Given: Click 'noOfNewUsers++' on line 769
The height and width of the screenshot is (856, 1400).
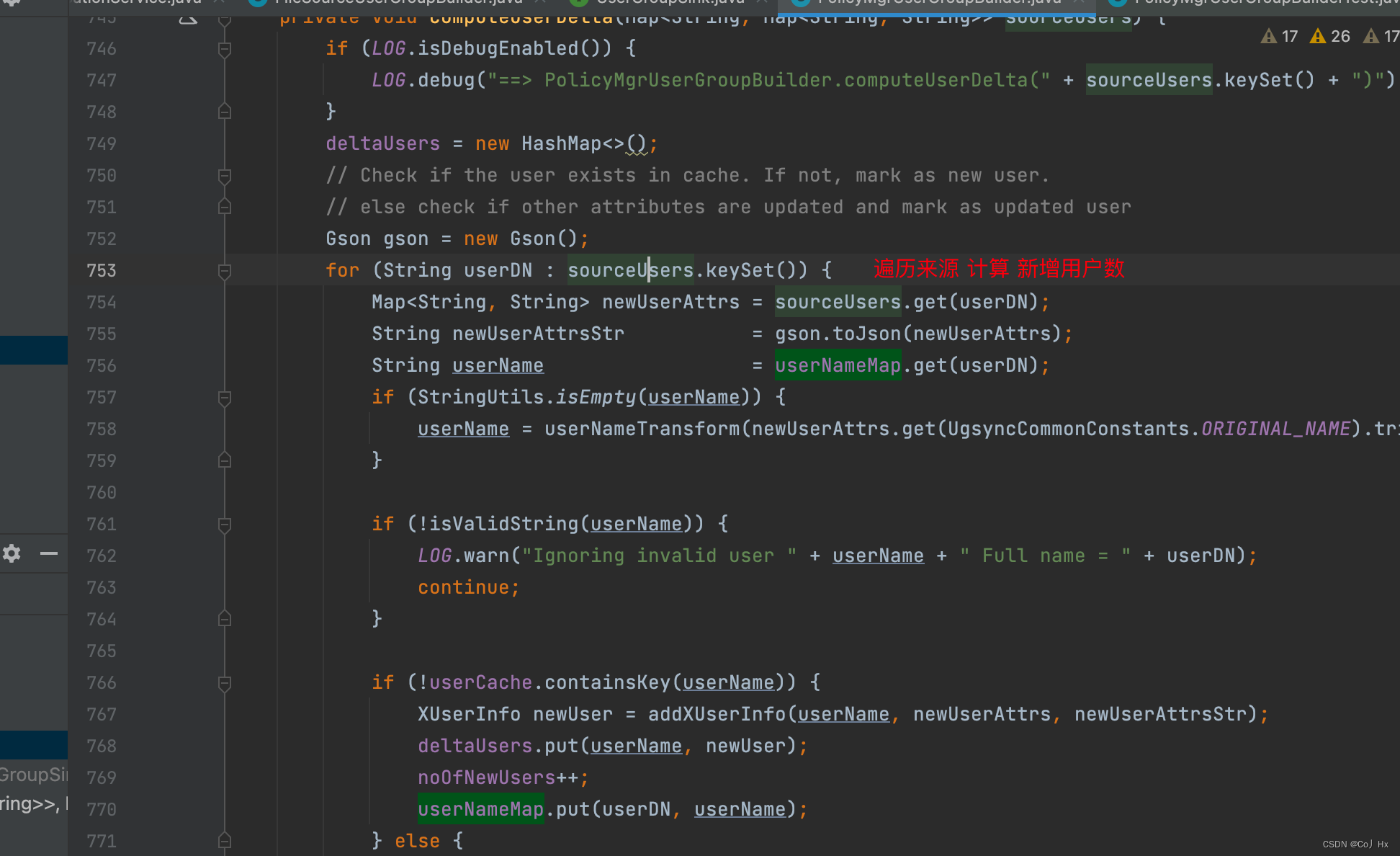Looking at the screenshot, I should (498, 777).
